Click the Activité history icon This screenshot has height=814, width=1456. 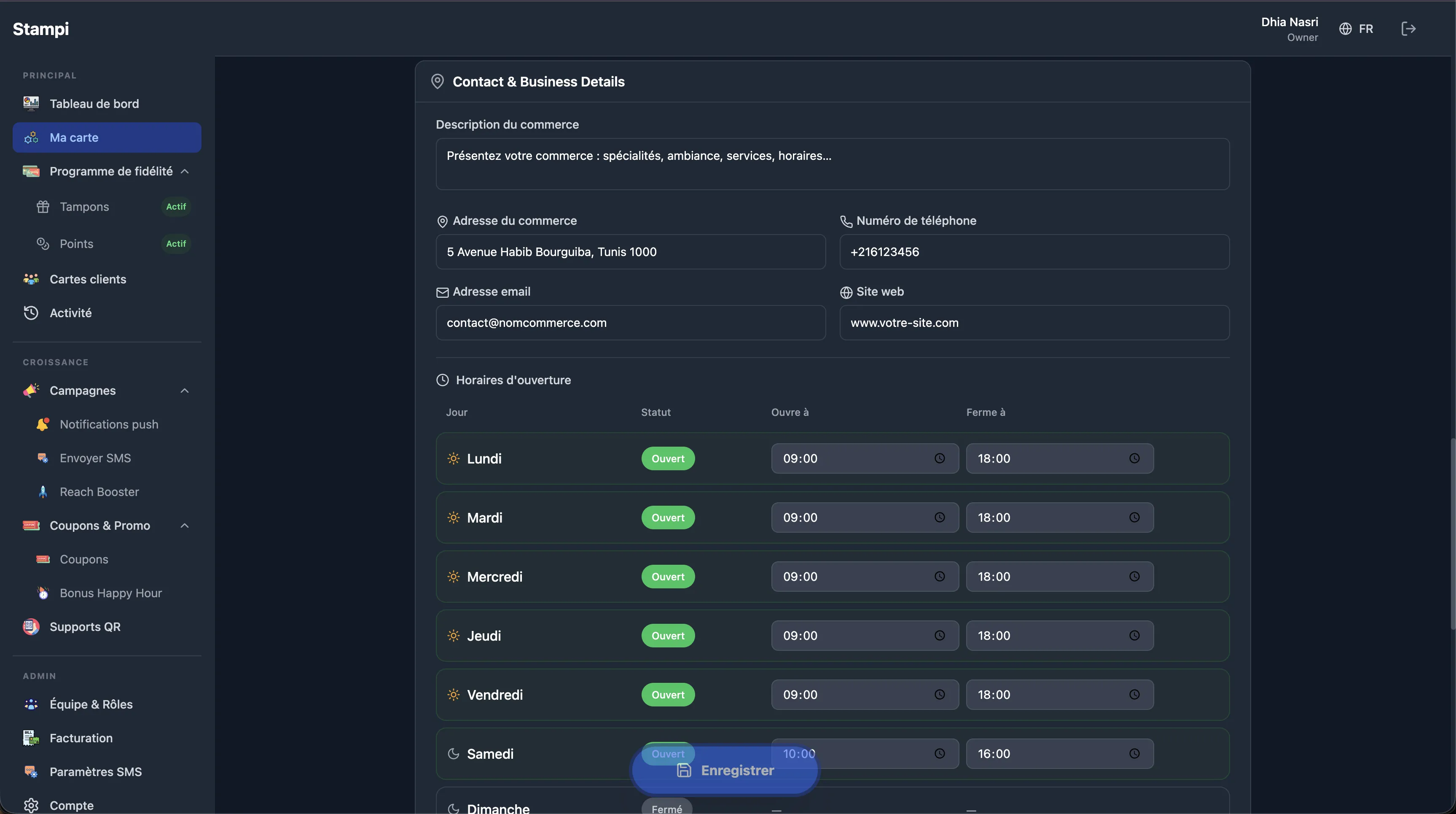tap(31, 313)
